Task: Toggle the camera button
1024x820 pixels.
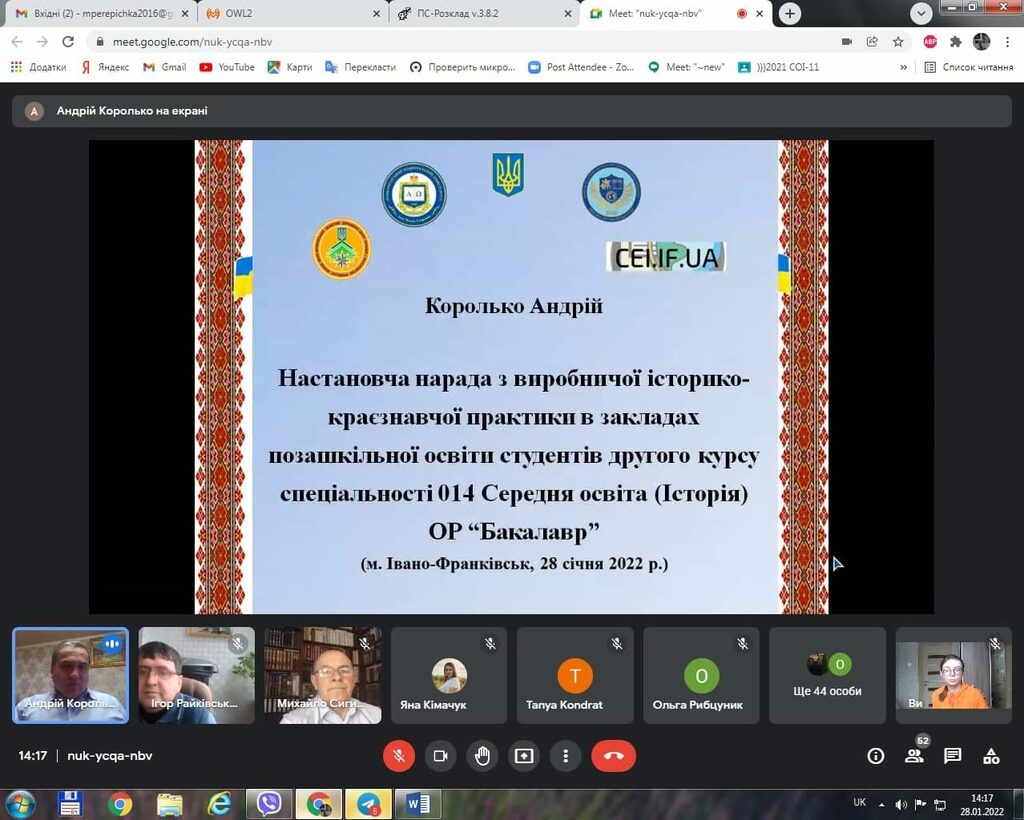Action: [440, 756]
